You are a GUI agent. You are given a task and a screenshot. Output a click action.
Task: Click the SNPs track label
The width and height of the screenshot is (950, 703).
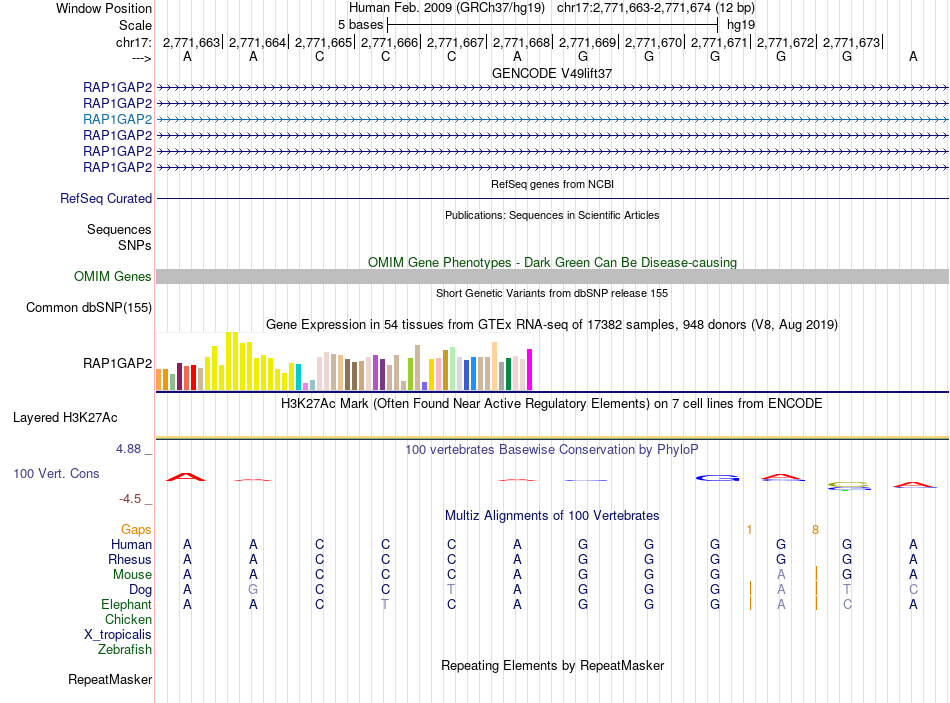point(135,245)
